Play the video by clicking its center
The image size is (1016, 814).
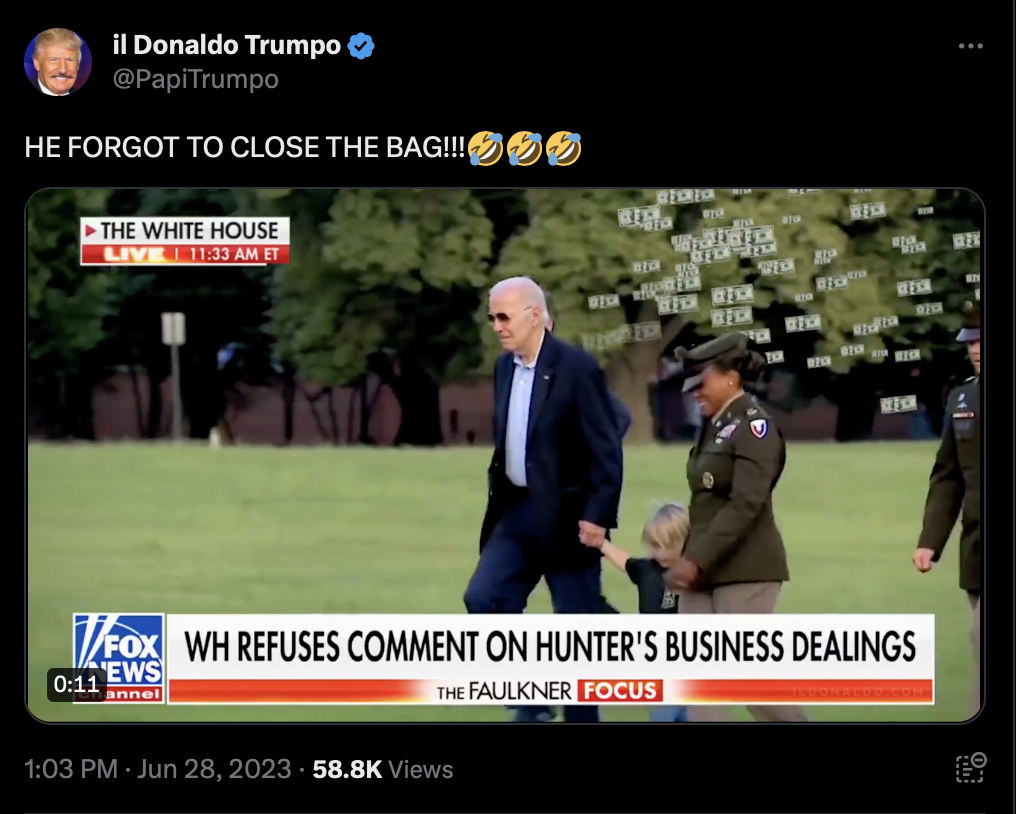tap(505, 456)
